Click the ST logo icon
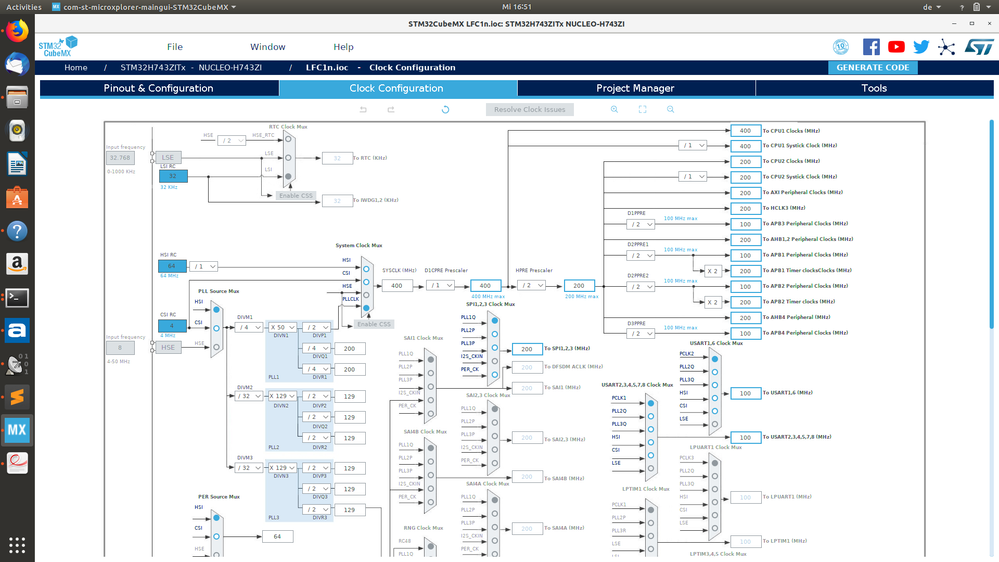 pyautogui.click(x=979, y=47)
